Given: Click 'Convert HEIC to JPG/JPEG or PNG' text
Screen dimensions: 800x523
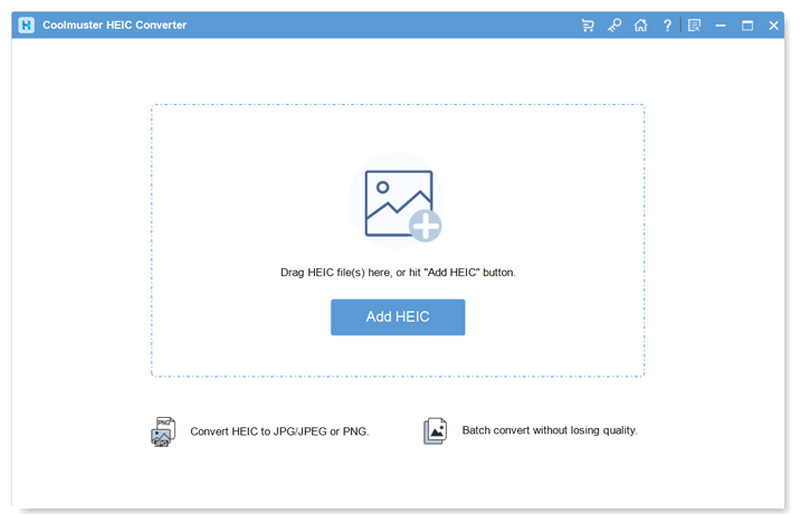Looking at the screenshot, I should click(280, 432).
